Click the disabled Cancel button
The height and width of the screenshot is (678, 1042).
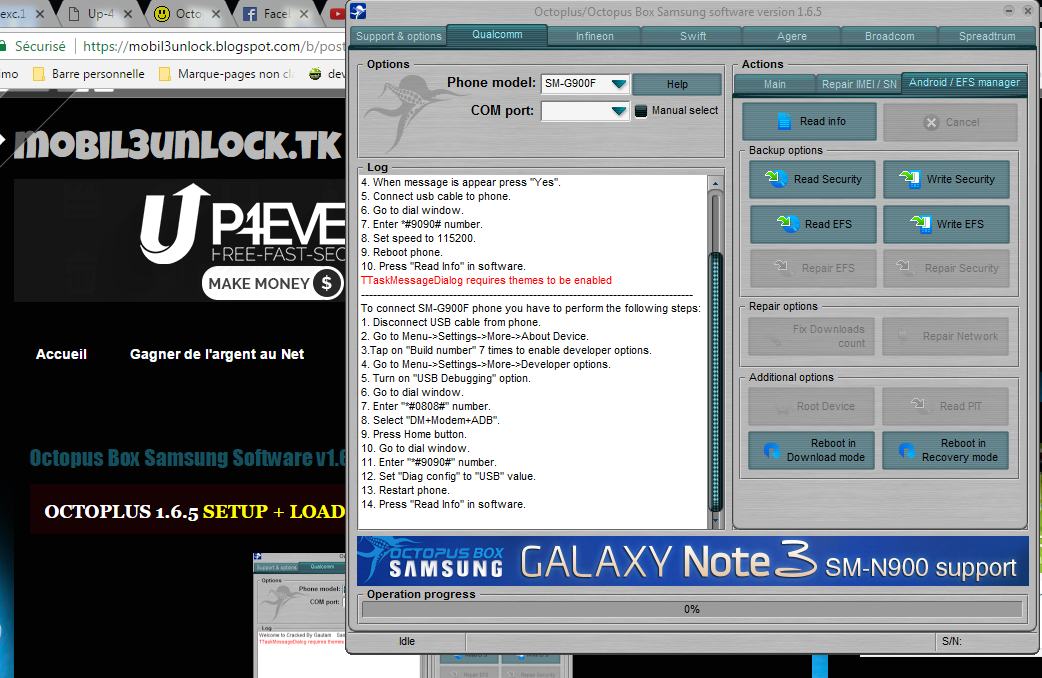tap(950, 122)
